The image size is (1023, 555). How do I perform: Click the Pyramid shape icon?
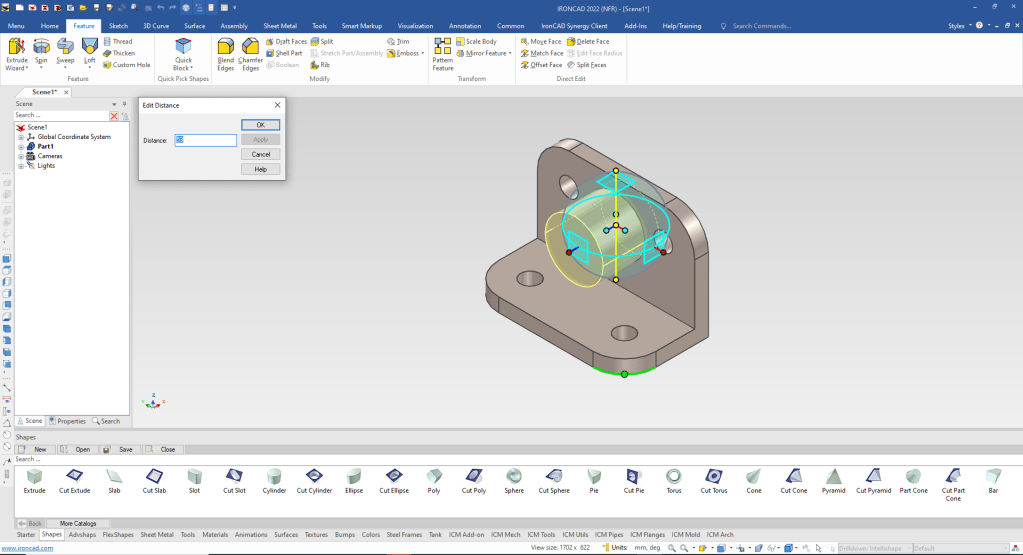click(833, 476)
